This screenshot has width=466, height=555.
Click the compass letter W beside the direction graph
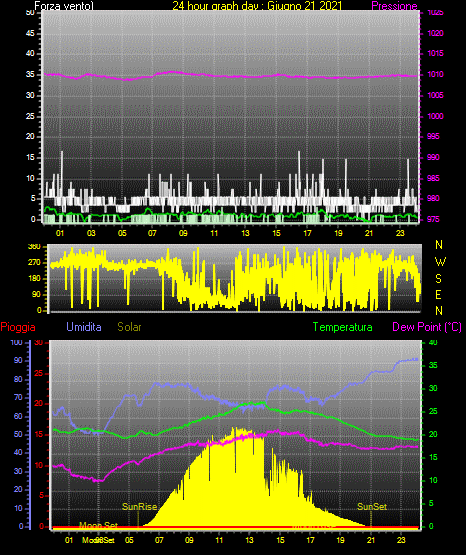[x=440, y=262]
